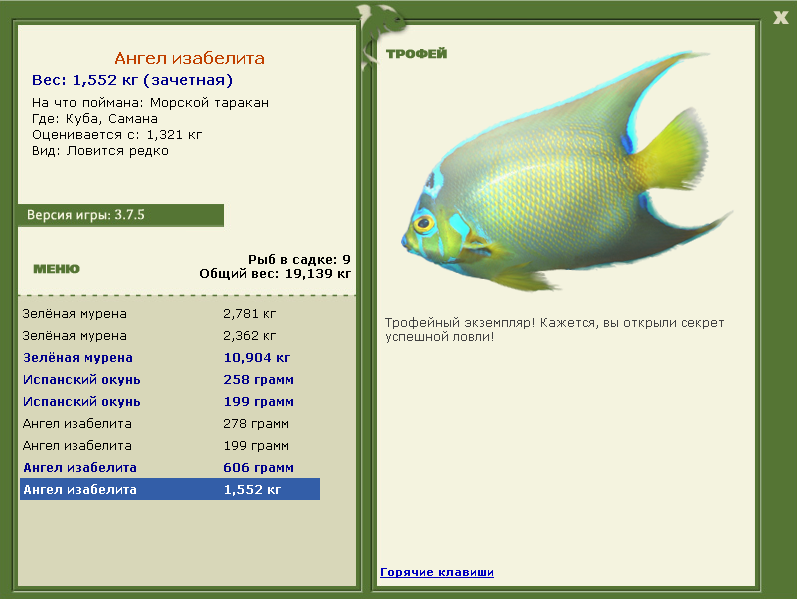Click the highlighted Ангел изабелита 1,552 кг row

(170, 489)
